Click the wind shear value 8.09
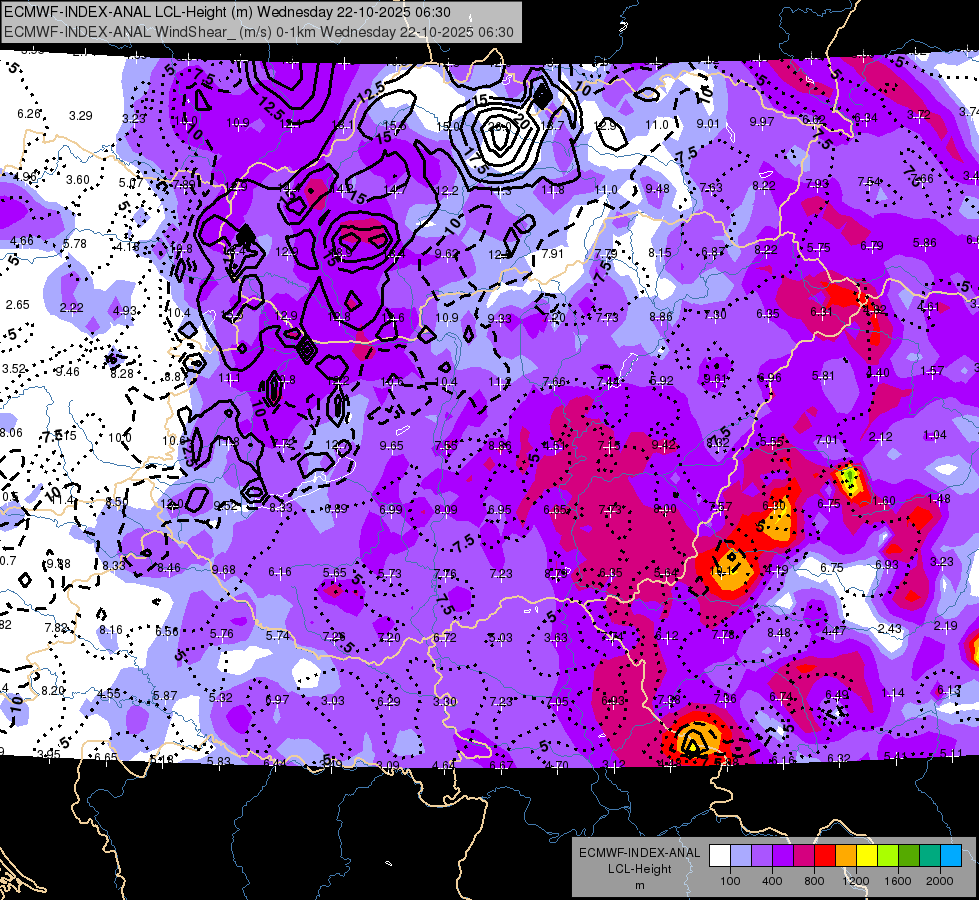This screenshot has height=900, width=979. click(x=446, y=510)
